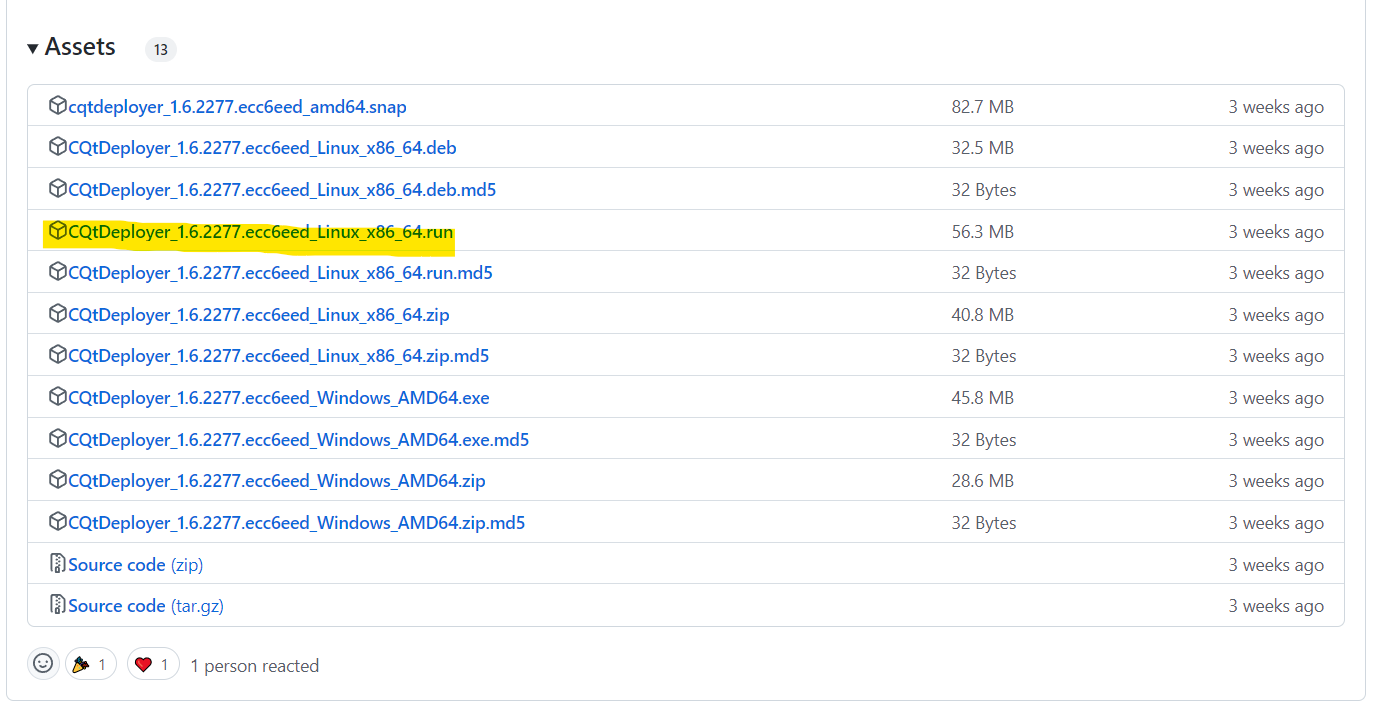Image resolution: width=1376 pixels, height=702 pixels.
Task: Click package icon beside Linux_x86_64.deb file
Action: [57, 147]
